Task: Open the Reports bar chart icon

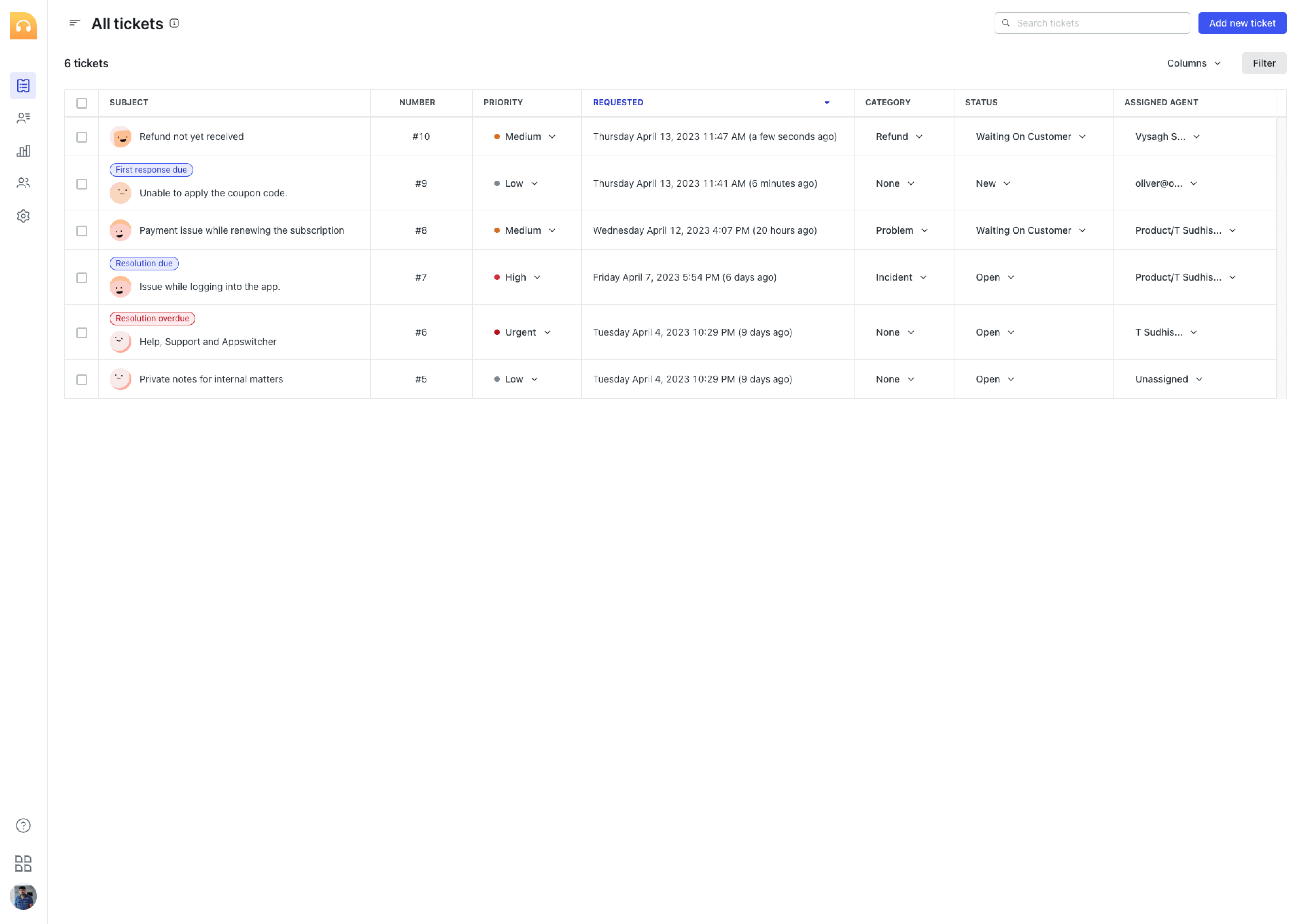Action: coord(23,151)
